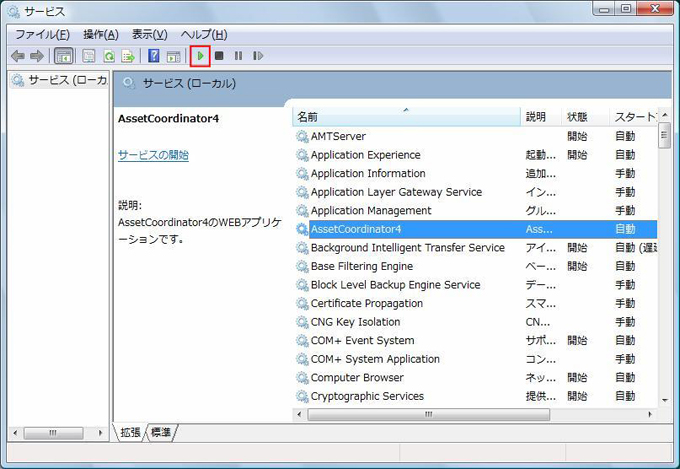The height and width of the screenshot is (469, 680).
Task: Click the gear icon of Base Filtering Engine
Action: 302,266
